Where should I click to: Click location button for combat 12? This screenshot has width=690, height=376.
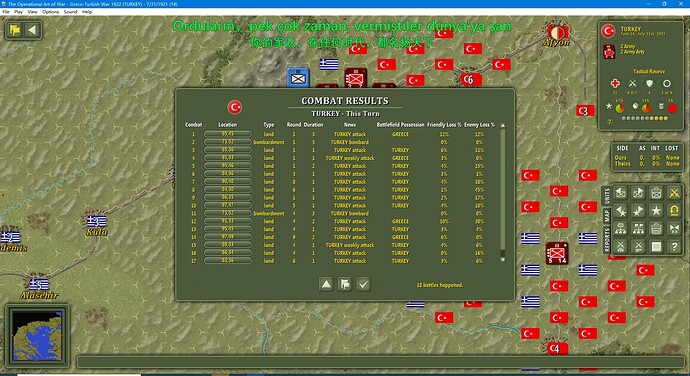(228, 221)
